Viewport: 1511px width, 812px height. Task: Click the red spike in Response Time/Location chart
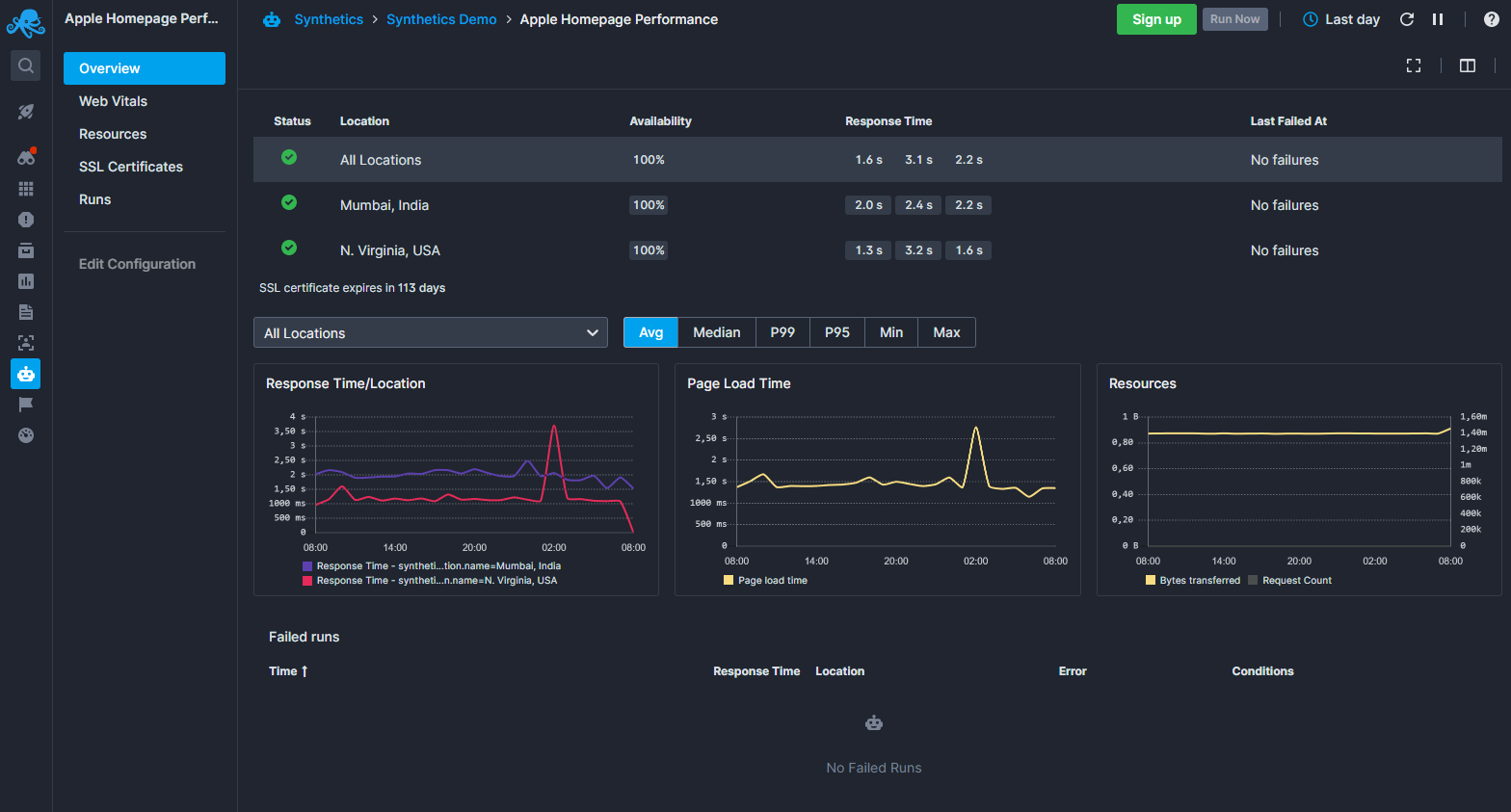coord(554,427)
